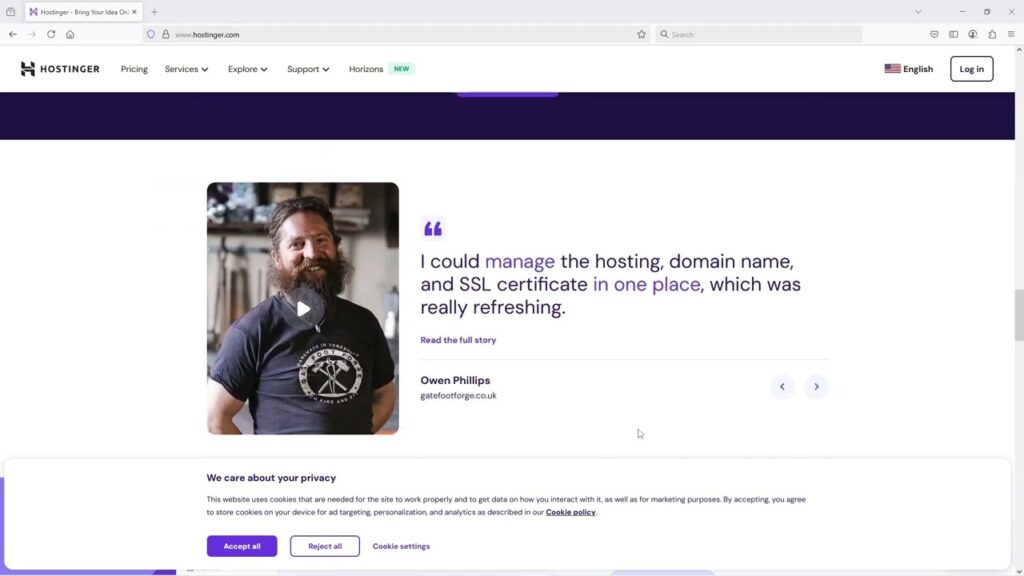
Task: Open Horizons from the navigation bar
Action: [366, 69]
